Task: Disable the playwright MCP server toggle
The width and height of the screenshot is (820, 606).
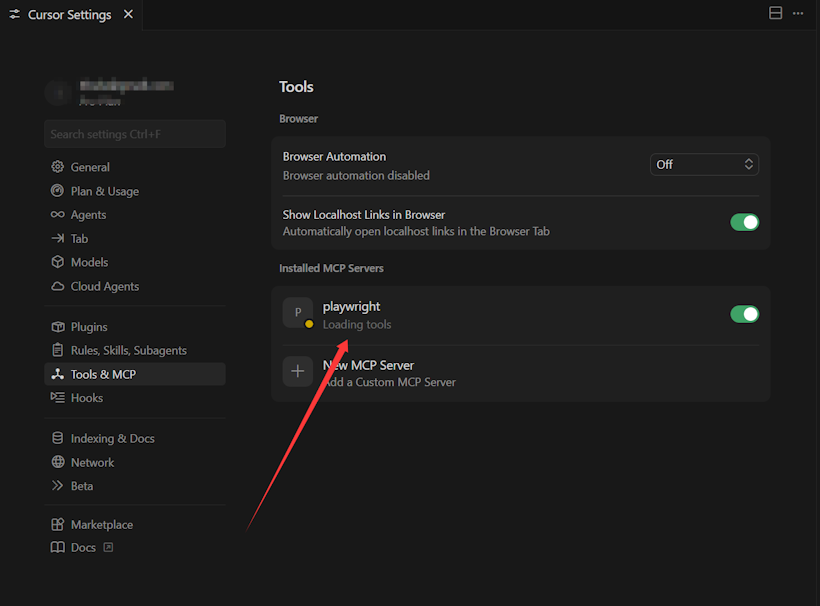Action: (744, 314)
